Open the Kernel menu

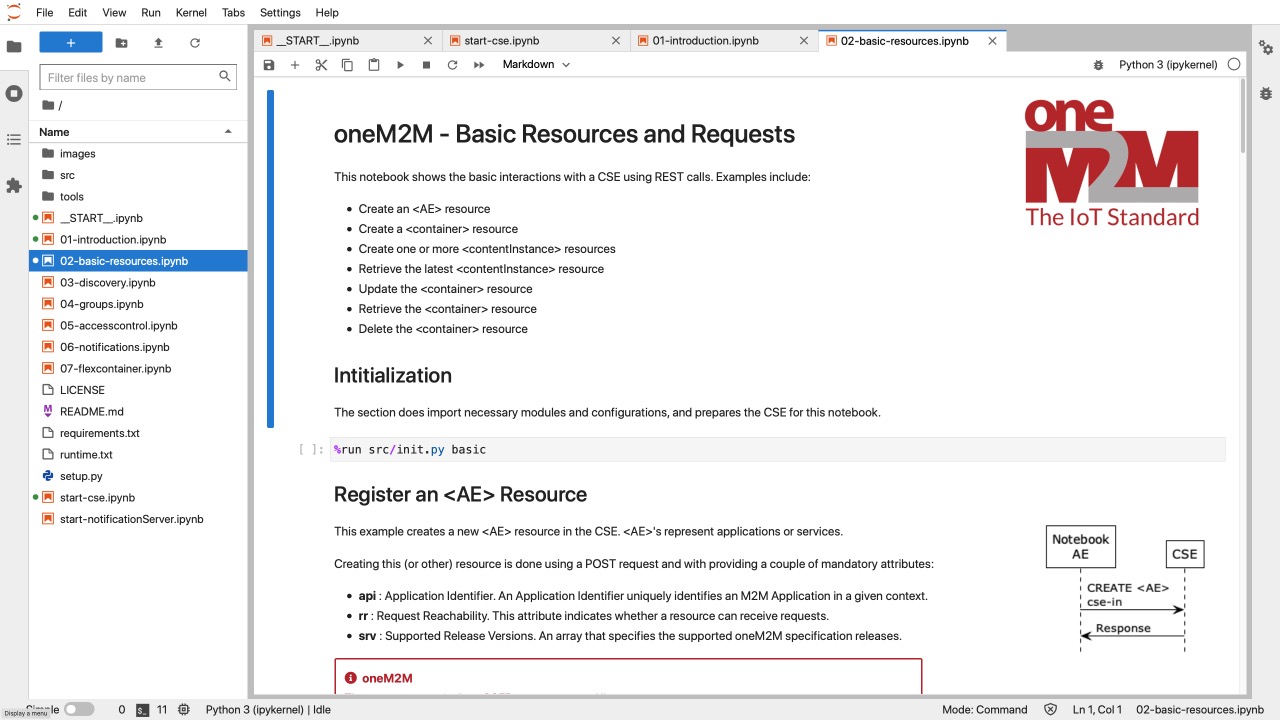192,13
